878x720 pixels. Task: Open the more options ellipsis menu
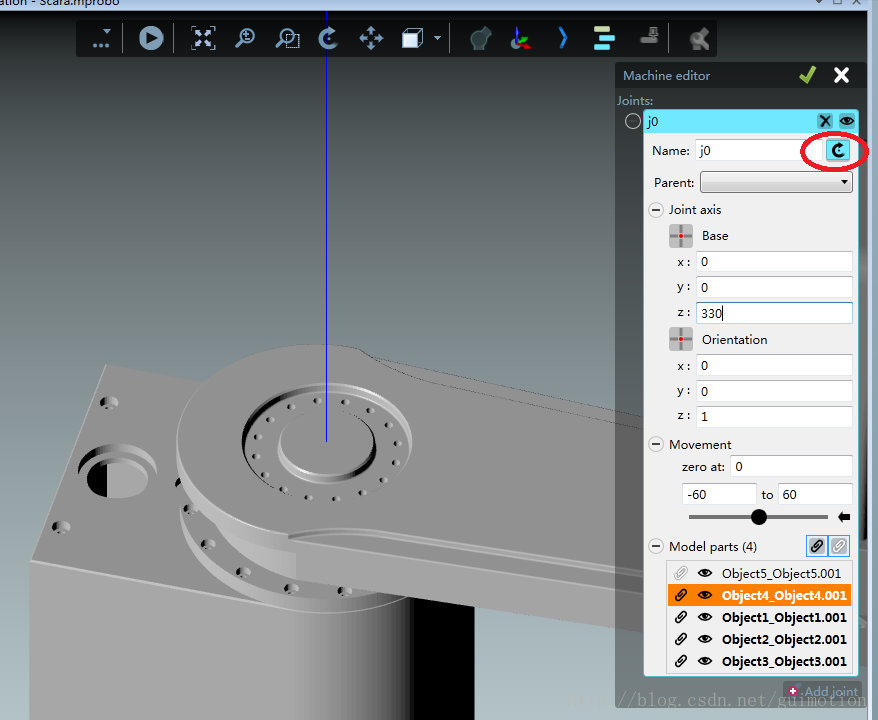coord(101,39)
